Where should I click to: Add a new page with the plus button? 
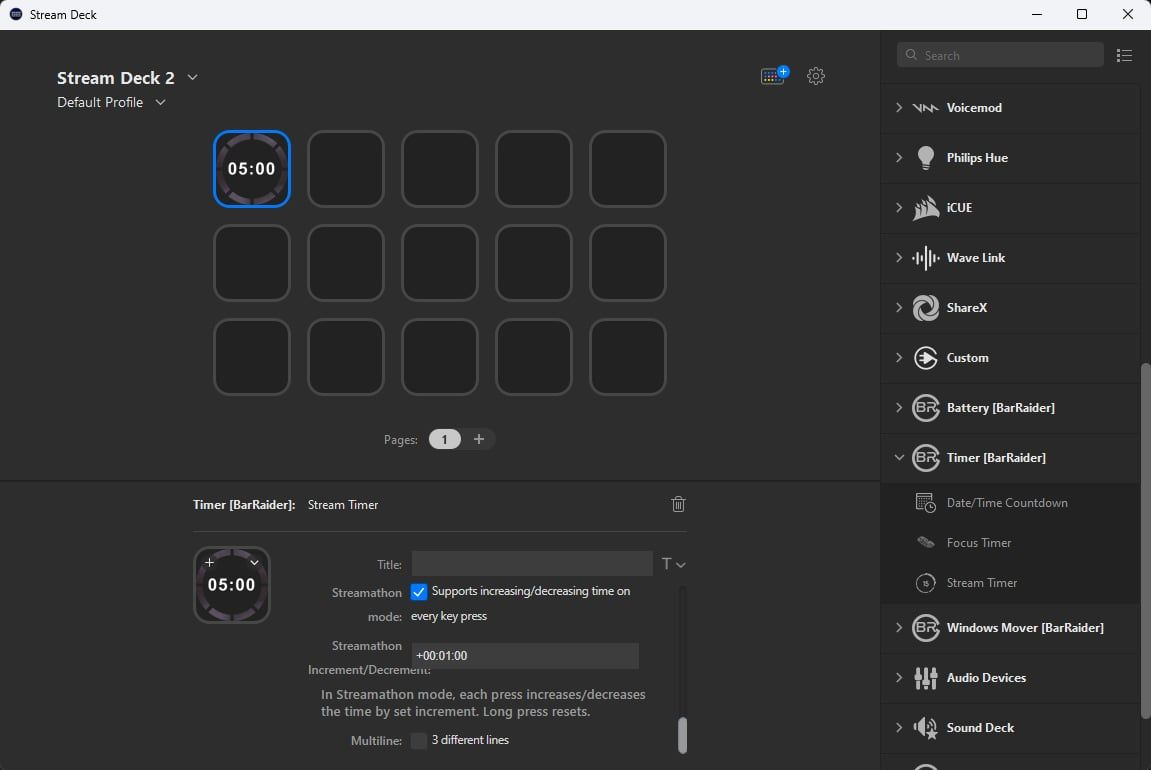coord(479,439)
